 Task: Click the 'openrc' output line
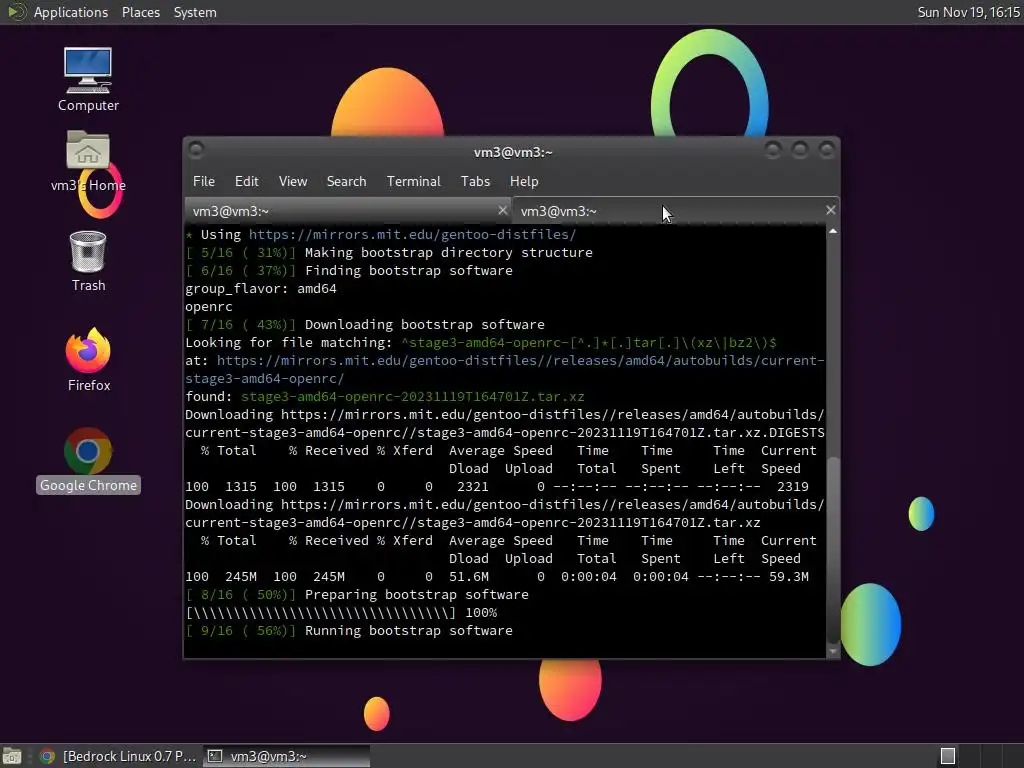point(209,307)
